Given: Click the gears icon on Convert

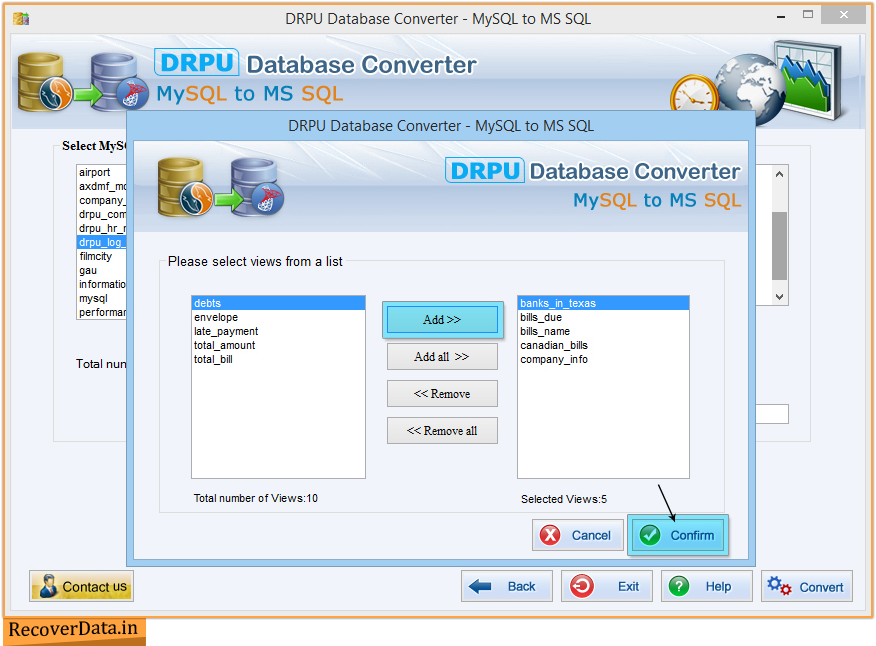Looking at the screenshot, I should [x=779, y=586].
